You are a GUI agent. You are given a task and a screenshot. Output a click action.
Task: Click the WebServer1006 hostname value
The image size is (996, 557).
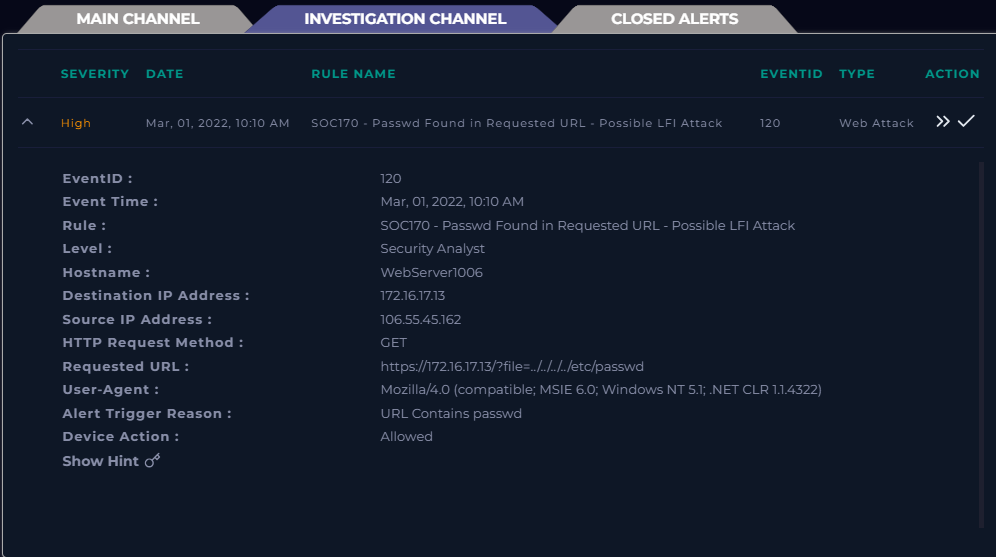coord(431,272)
